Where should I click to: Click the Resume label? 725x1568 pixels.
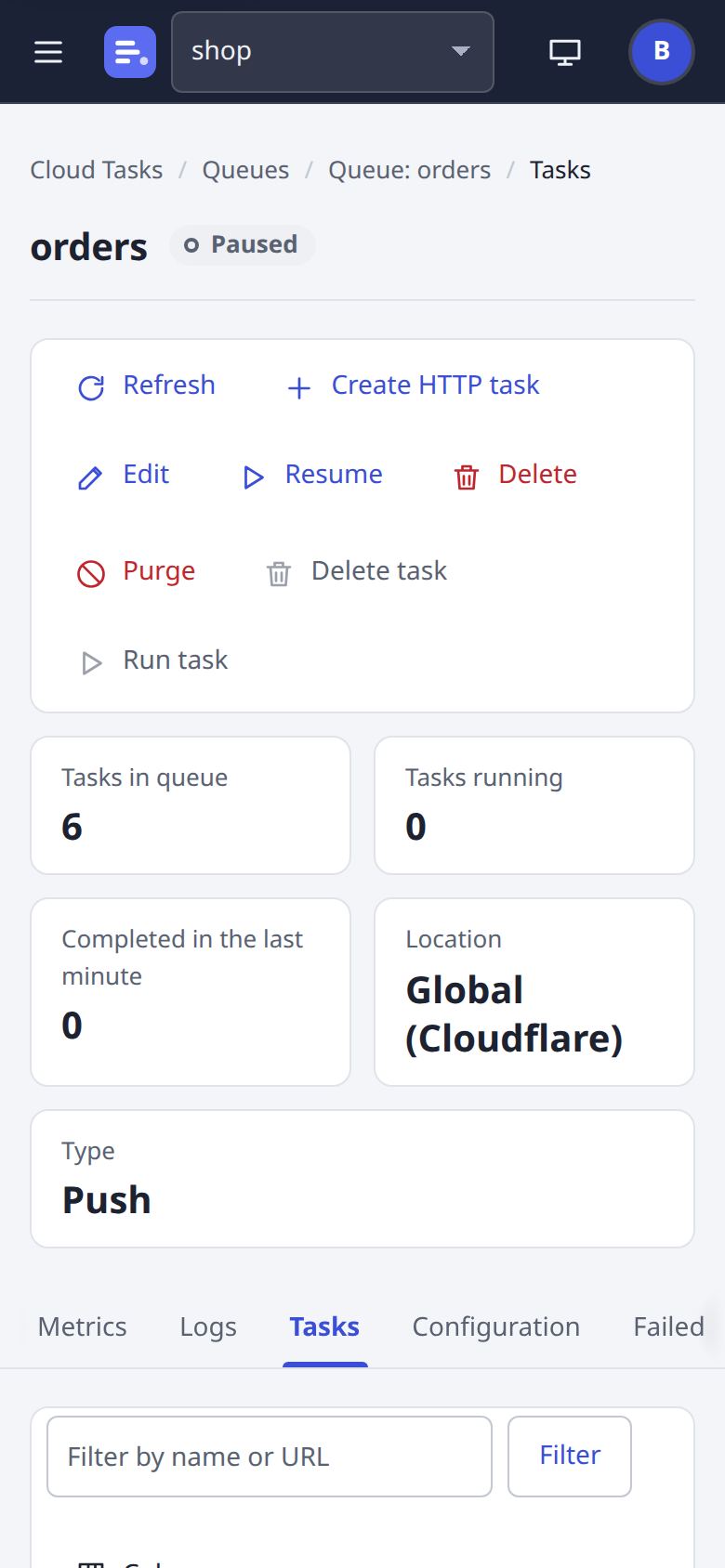click(x=334, y=474)
